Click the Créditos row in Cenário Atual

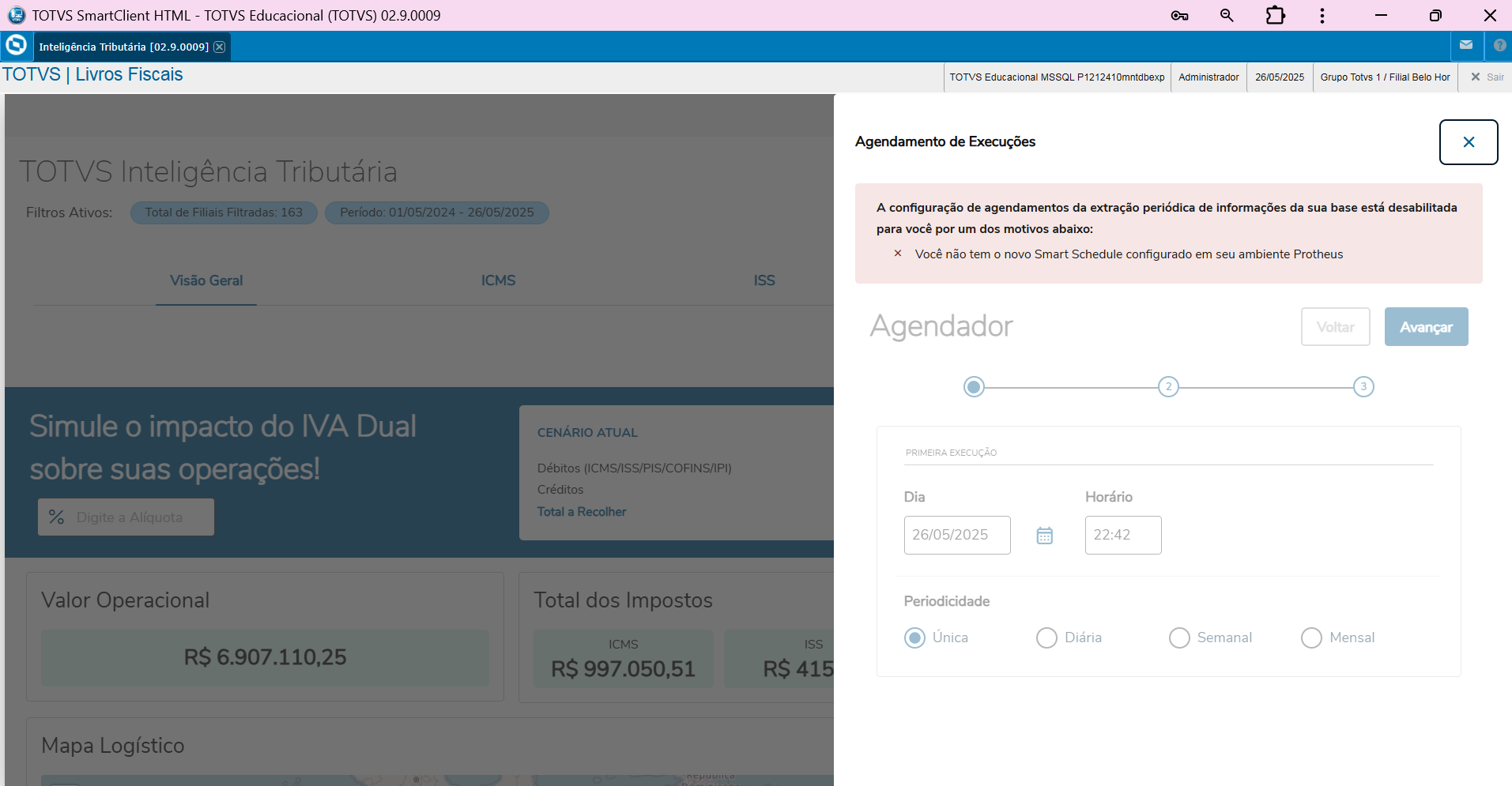[560, 490]
